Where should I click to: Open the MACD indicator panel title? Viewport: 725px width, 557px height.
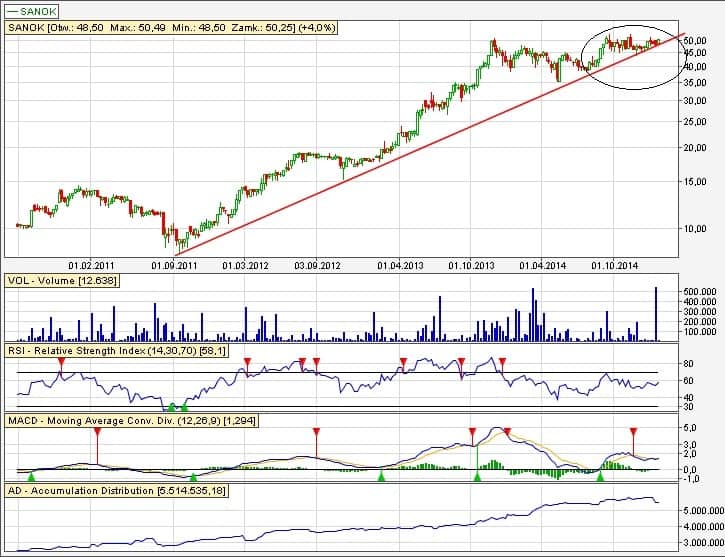point(132,422)
